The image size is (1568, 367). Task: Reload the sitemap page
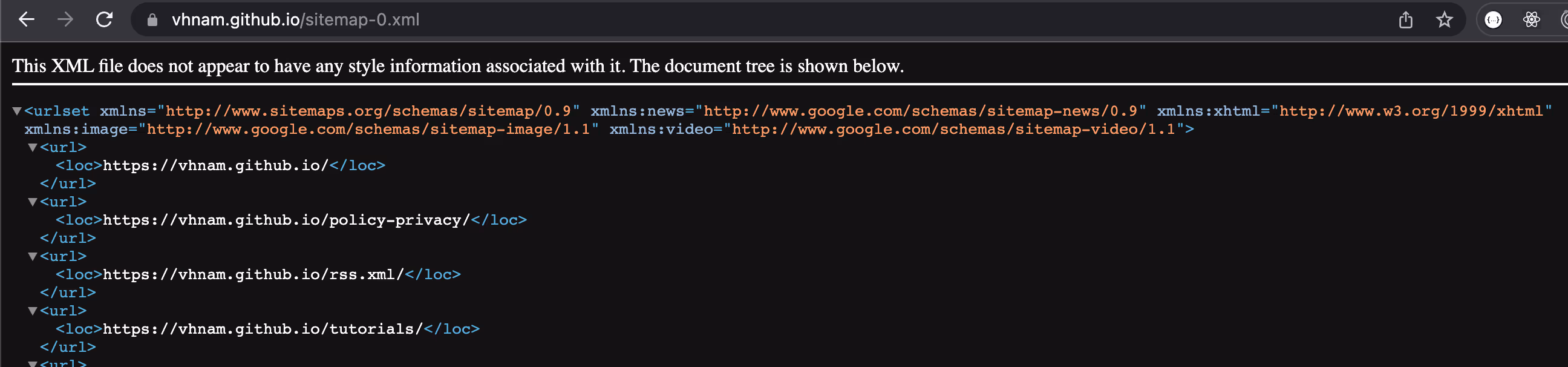[104, 19]
